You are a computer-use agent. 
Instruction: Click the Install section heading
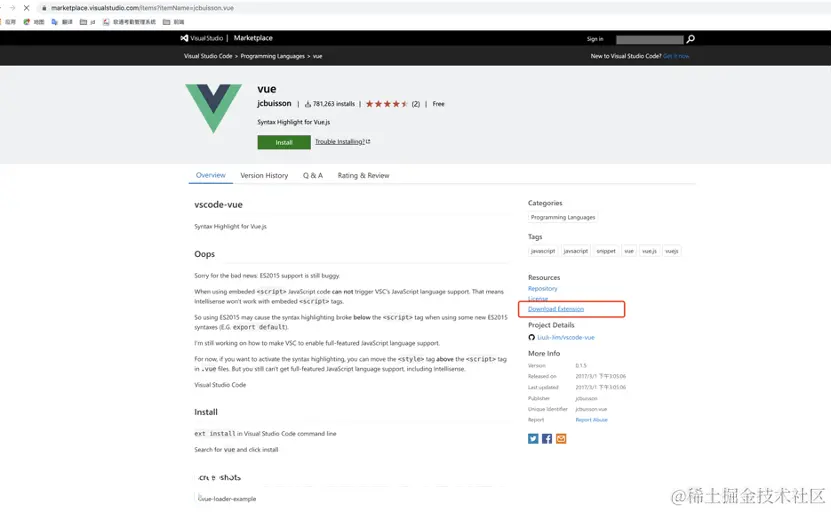(x=206, y=412)
